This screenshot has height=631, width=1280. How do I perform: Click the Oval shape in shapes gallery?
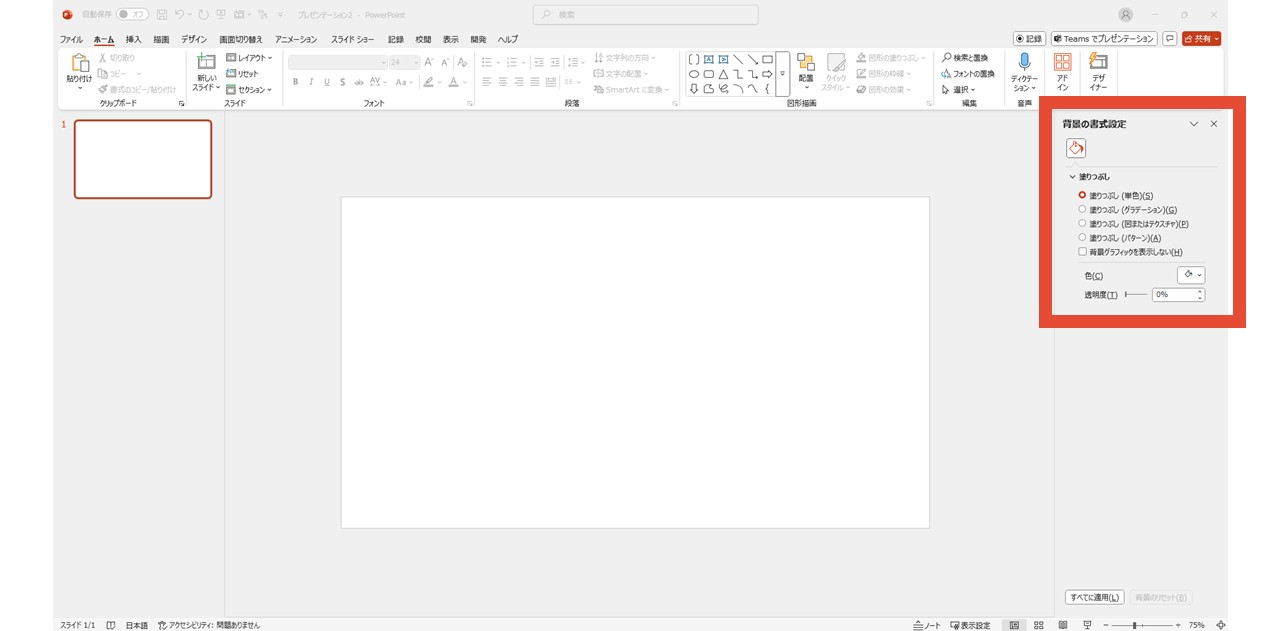(x=694, y=74)
